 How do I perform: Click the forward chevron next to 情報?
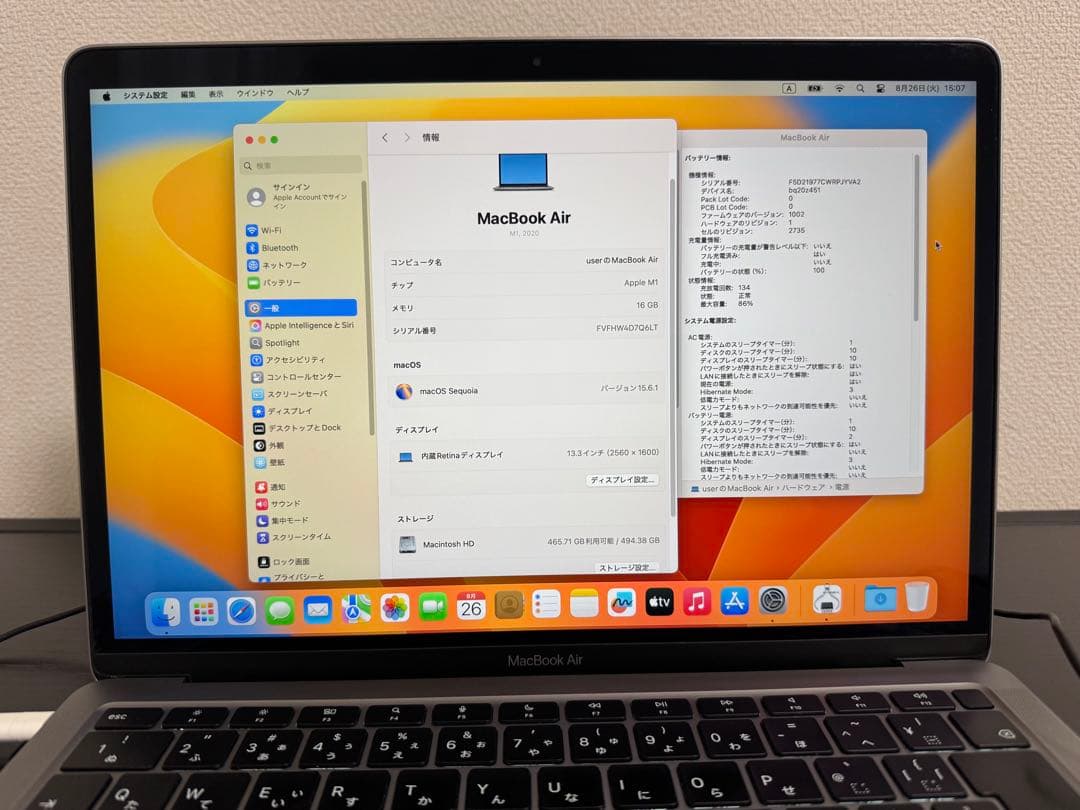[x=406, y=138]
